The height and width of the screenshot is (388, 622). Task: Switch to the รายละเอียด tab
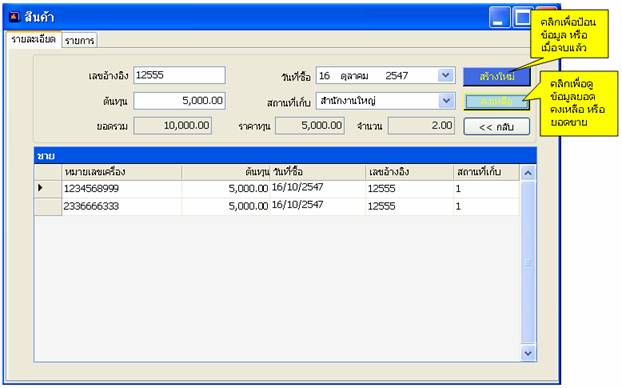tap(33, 39)
